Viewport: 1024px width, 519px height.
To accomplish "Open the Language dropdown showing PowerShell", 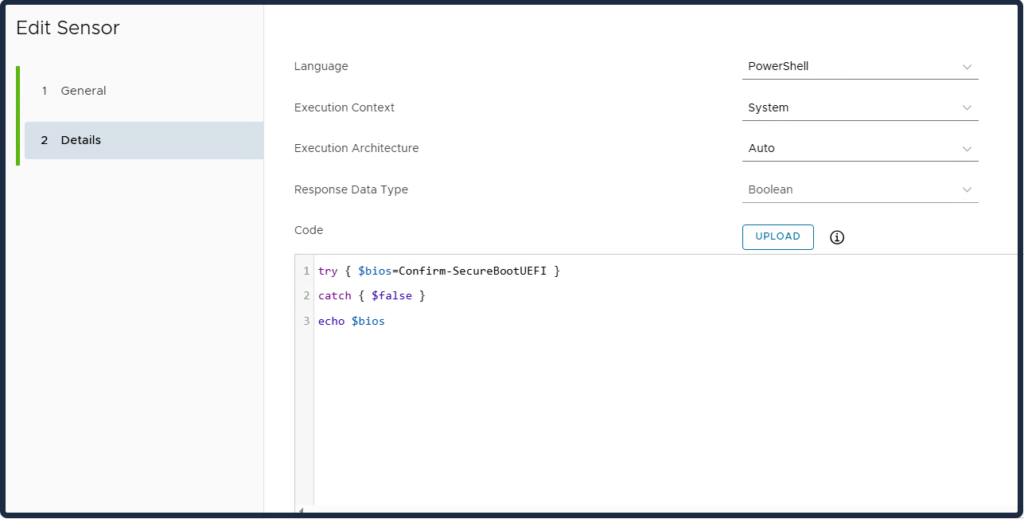I will pos(860,67).
